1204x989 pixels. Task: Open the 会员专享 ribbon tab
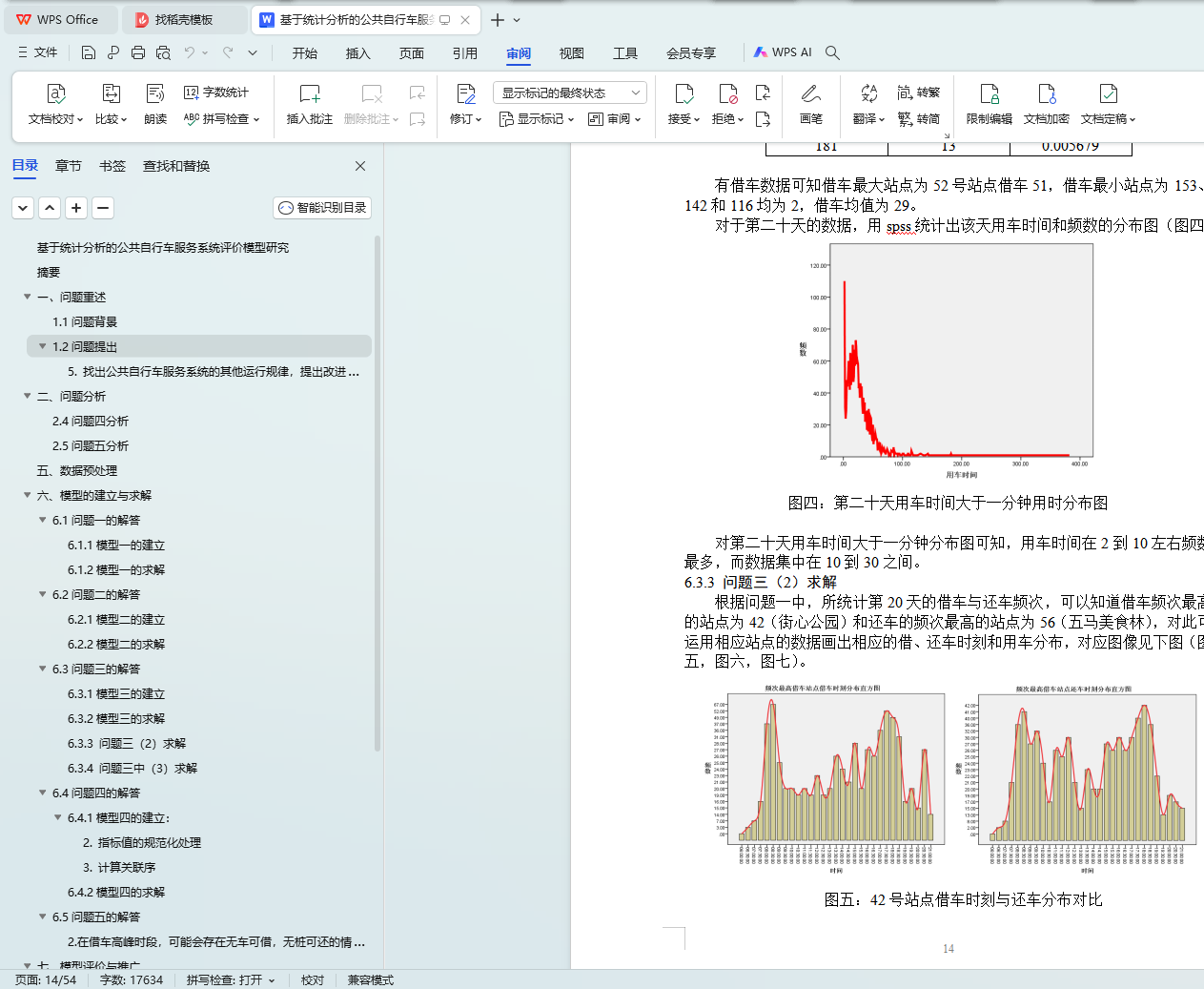[x=691, y=53]
